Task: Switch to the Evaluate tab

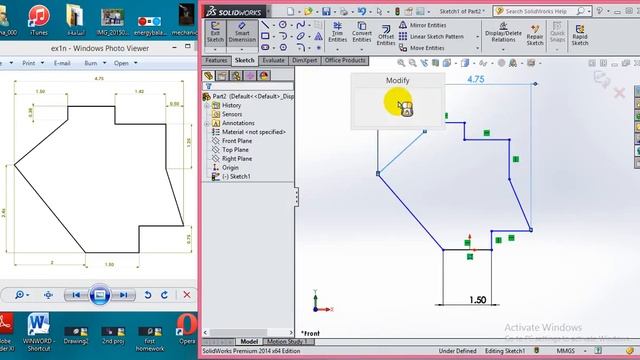Action: (273, 60)
